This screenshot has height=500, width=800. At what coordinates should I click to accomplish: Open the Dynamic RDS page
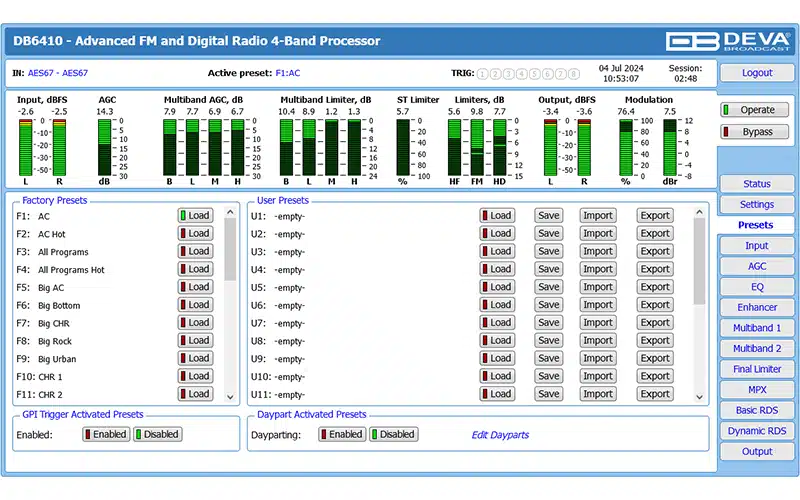[757, 431]
